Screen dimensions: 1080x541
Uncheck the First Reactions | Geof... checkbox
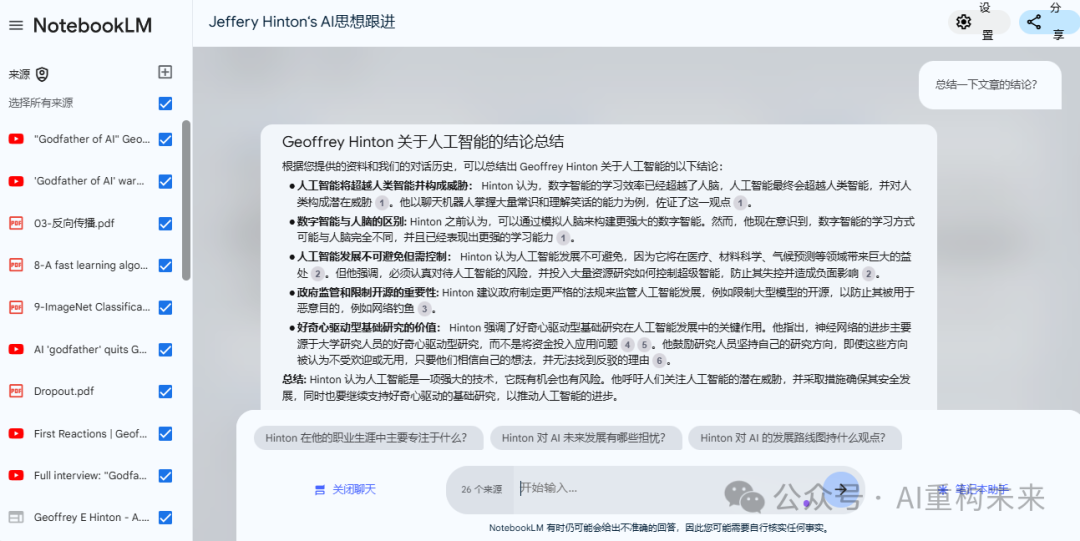(x=165, y=433)
